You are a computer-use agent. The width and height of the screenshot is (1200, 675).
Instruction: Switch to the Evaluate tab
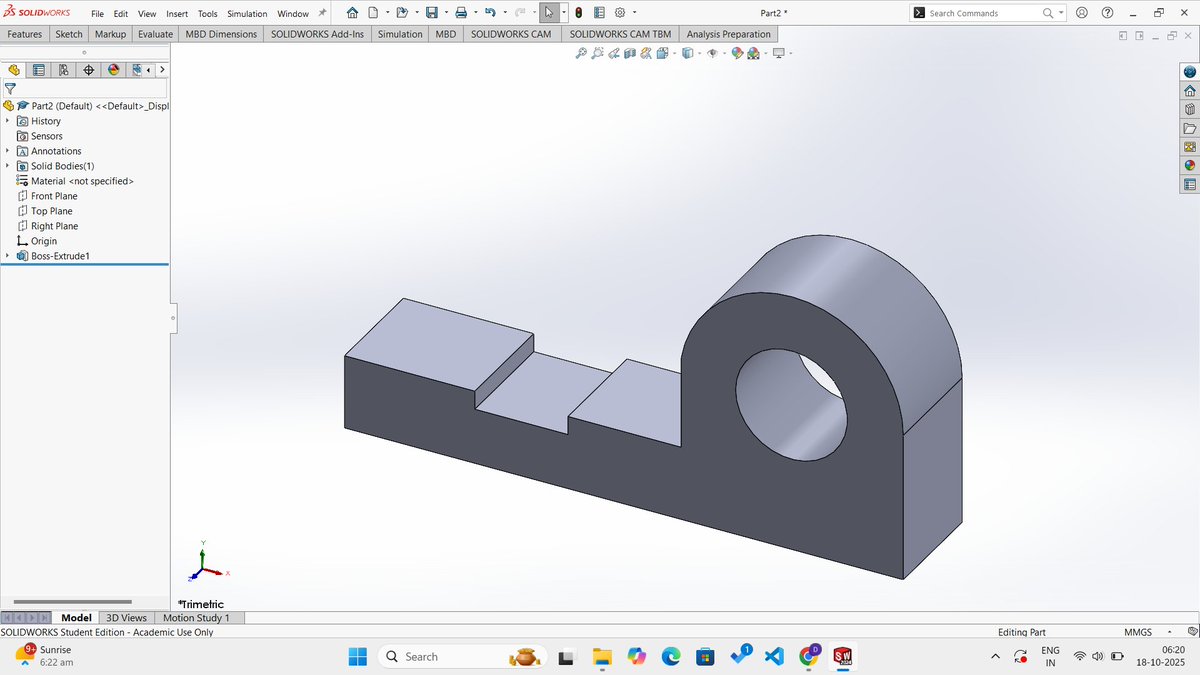tap(156, 34)
